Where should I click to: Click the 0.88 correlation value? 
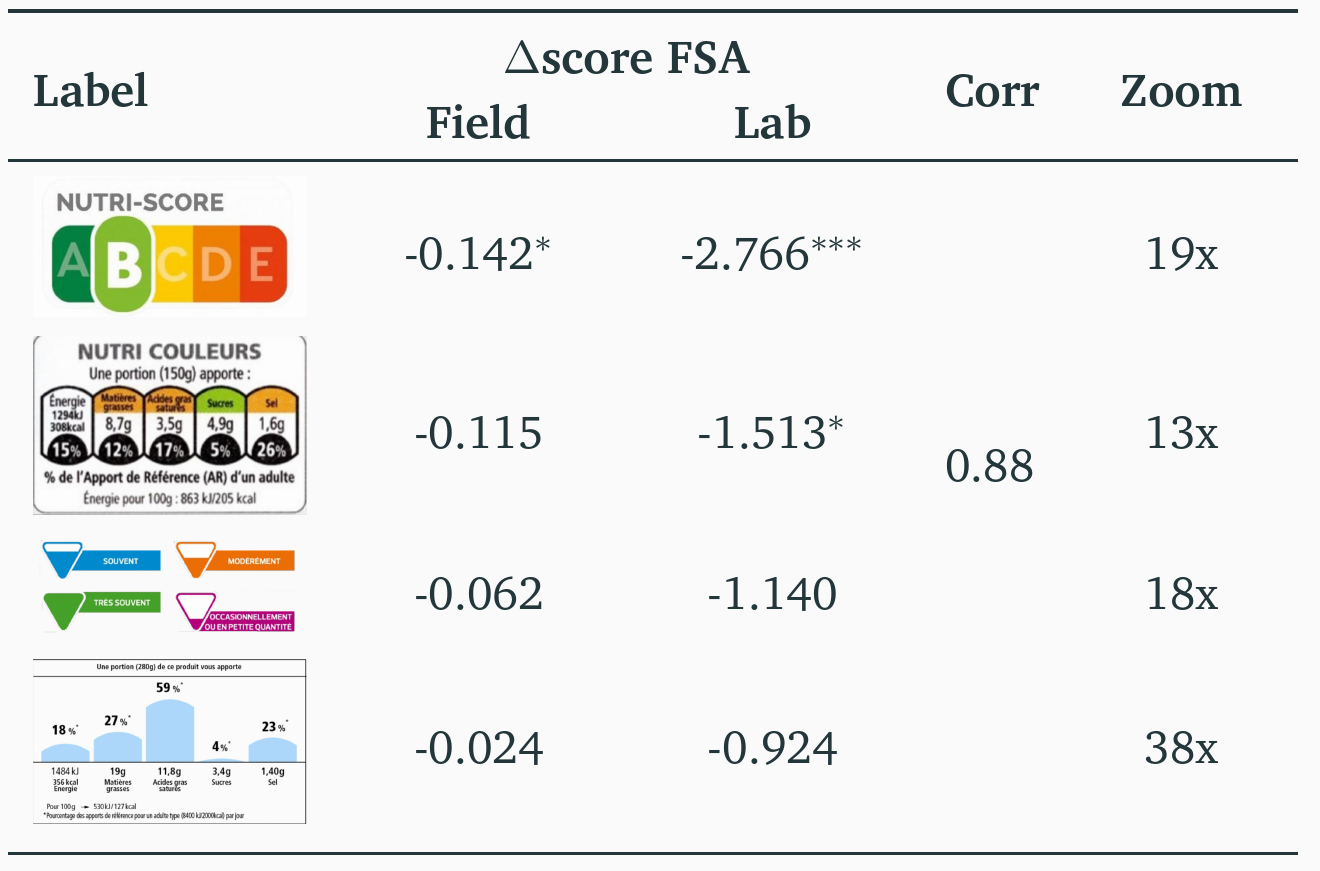click(x=989, y=467)
